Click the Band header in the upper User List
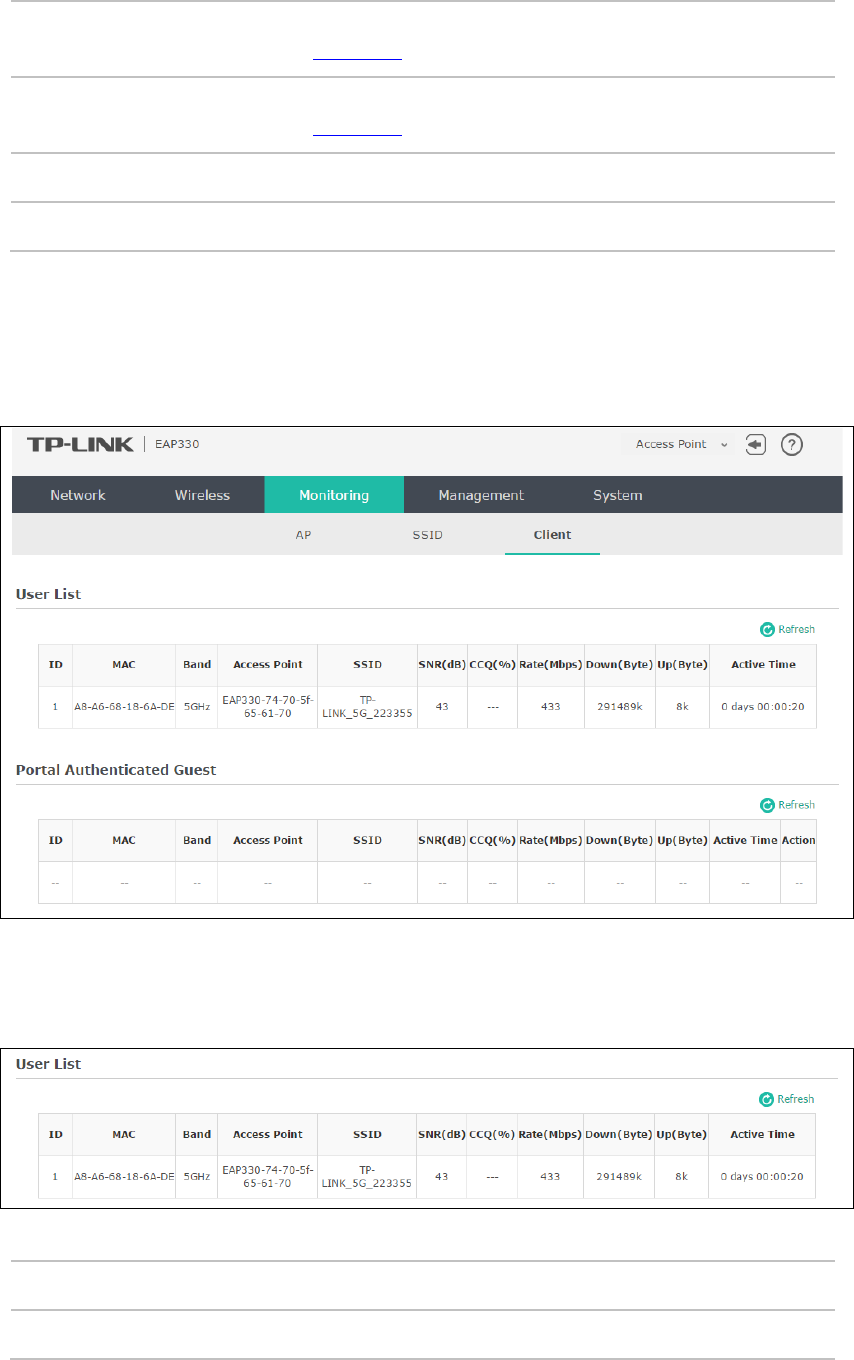This screenshot has width=854, height=1360. (197, 665)
